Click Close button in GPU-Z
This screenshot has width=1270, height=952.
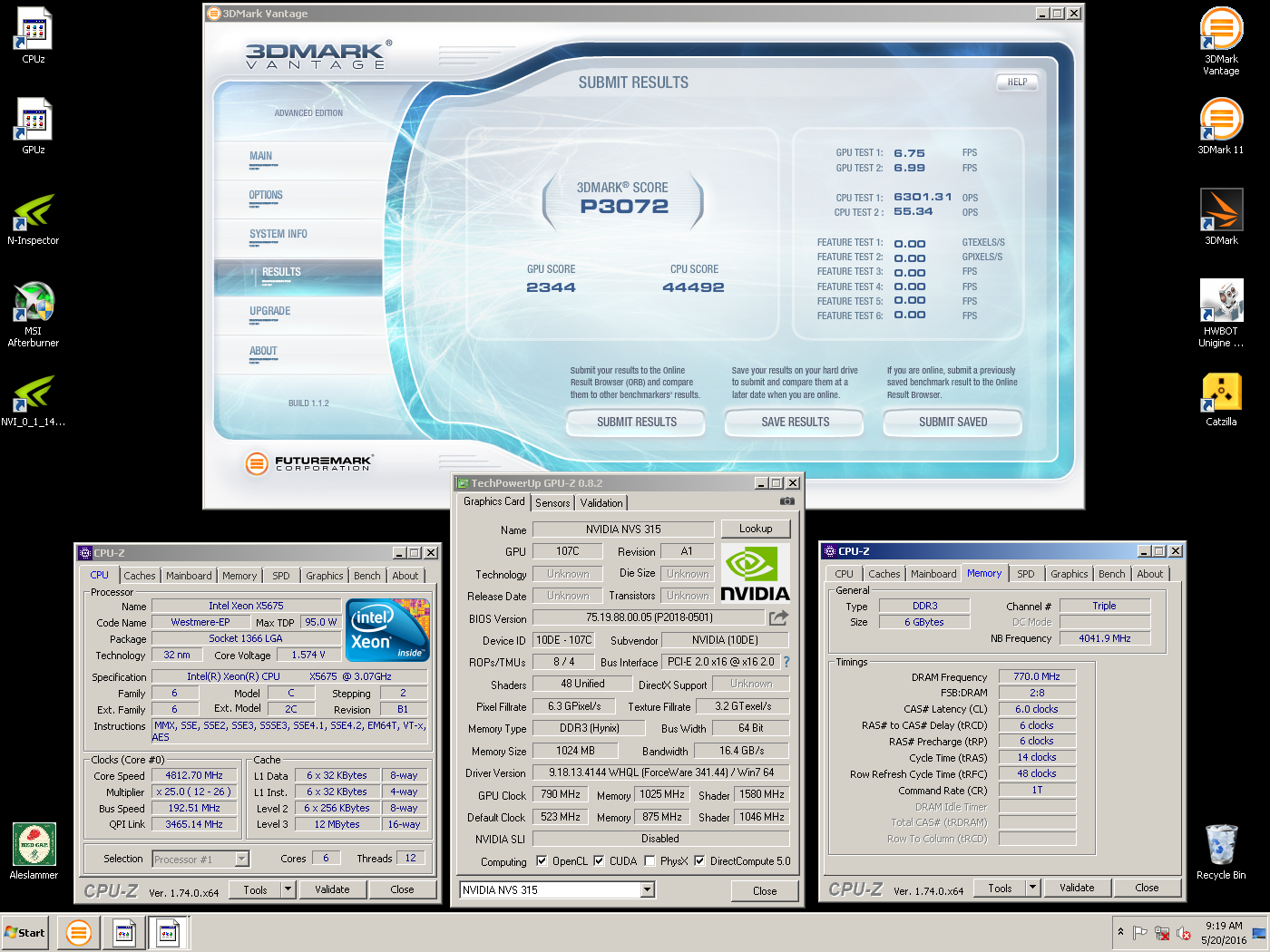[765, 891]
